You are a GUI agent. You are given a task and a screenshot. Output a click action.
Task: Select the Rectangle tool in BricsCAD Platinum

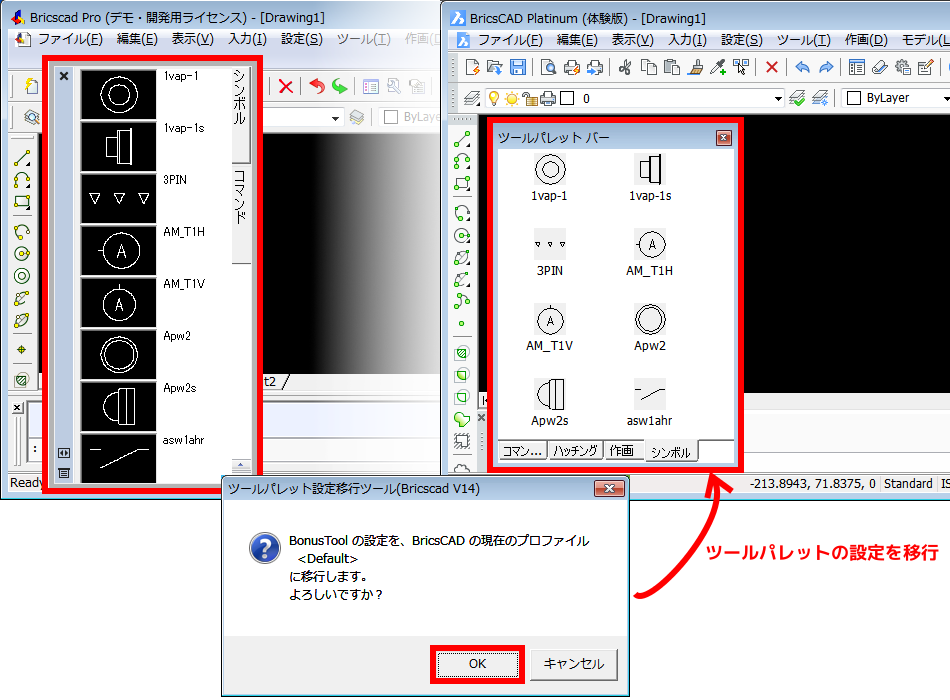click(x=462, y=183)
